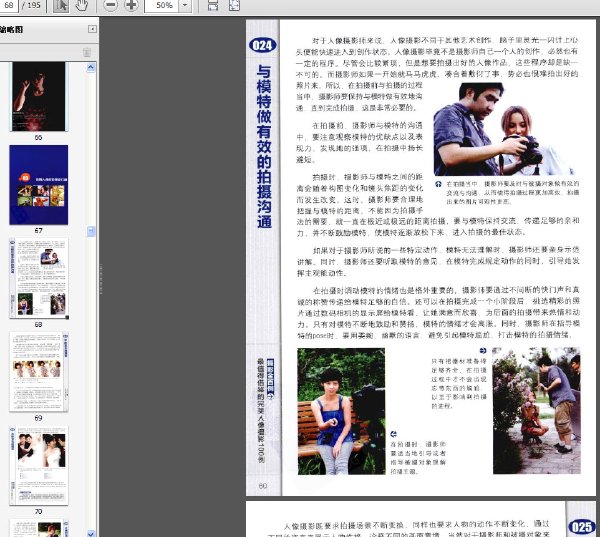This screenshot has height=537, width=600.
Task: Activate the text Select tool
Action: point(61,5)
